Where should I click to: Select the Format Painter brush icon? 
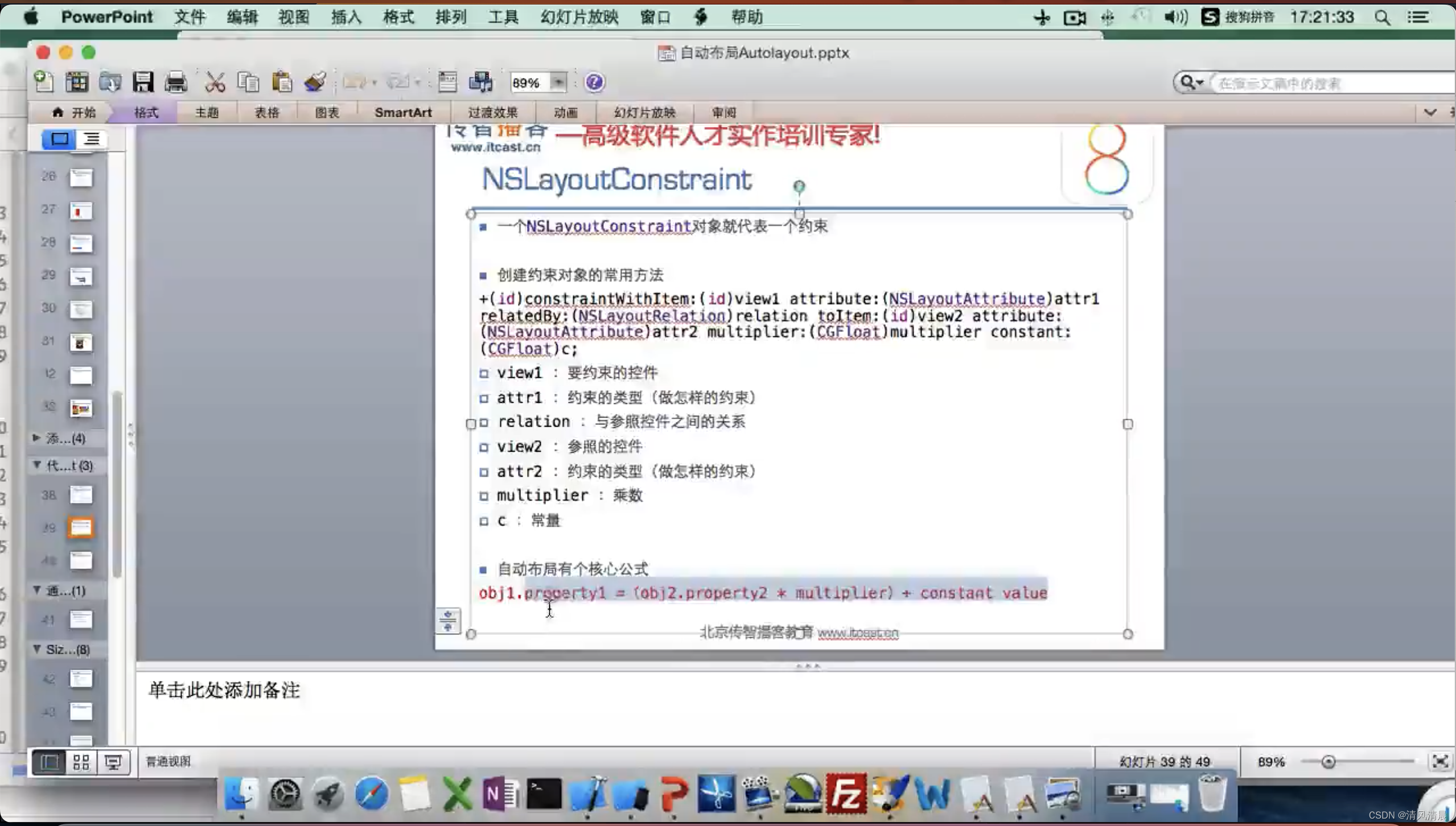pyautogui.click(x=315, y=82)
